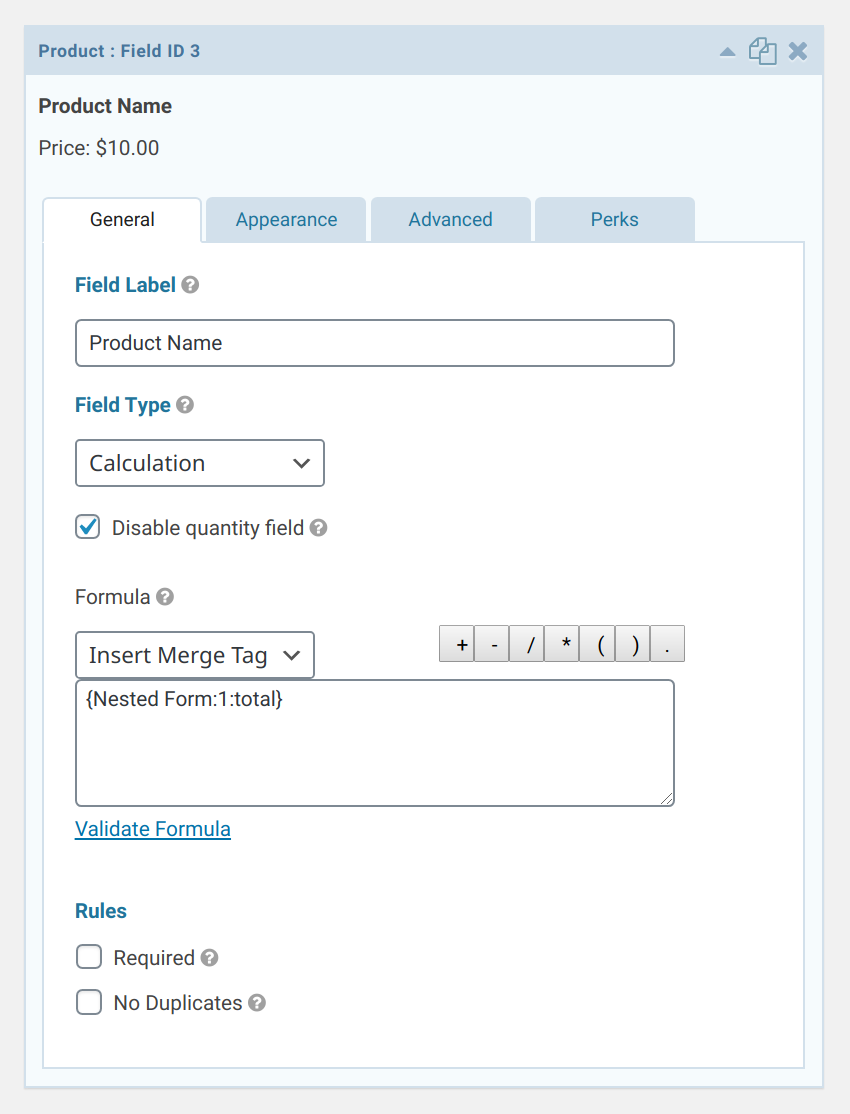Switch to the Appearance tab
This screenshot has height=1114, width=850.
point(285,219)
